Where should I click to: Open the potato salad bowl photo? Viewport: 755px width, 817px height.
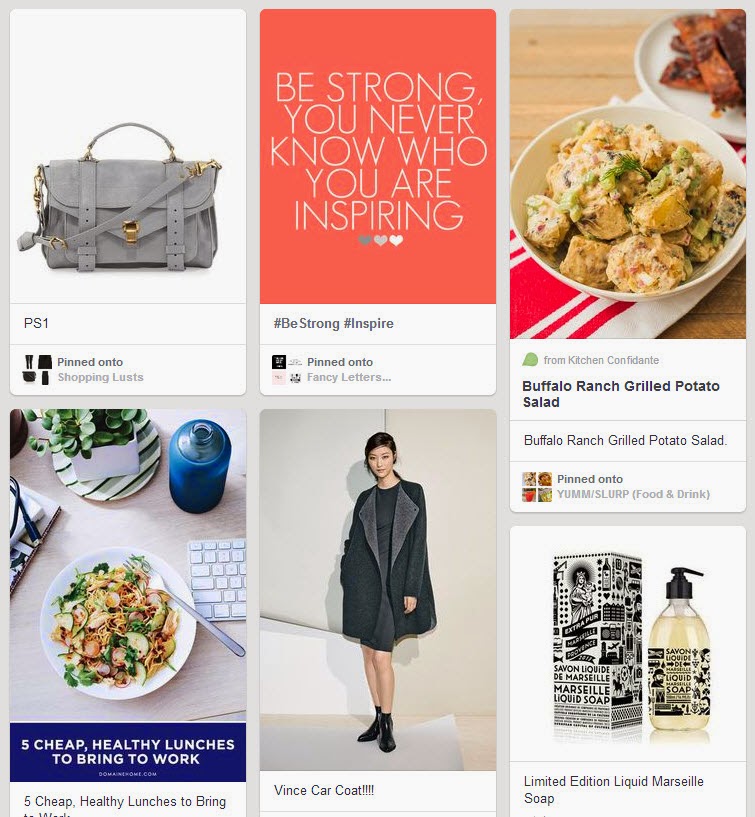coord(628,174)
